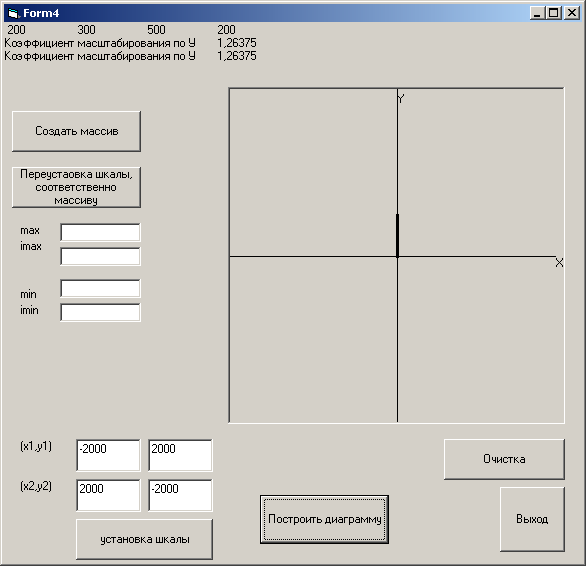Click the Построить диаграмму button
This screenshot has width=586, height=566.
324,519
